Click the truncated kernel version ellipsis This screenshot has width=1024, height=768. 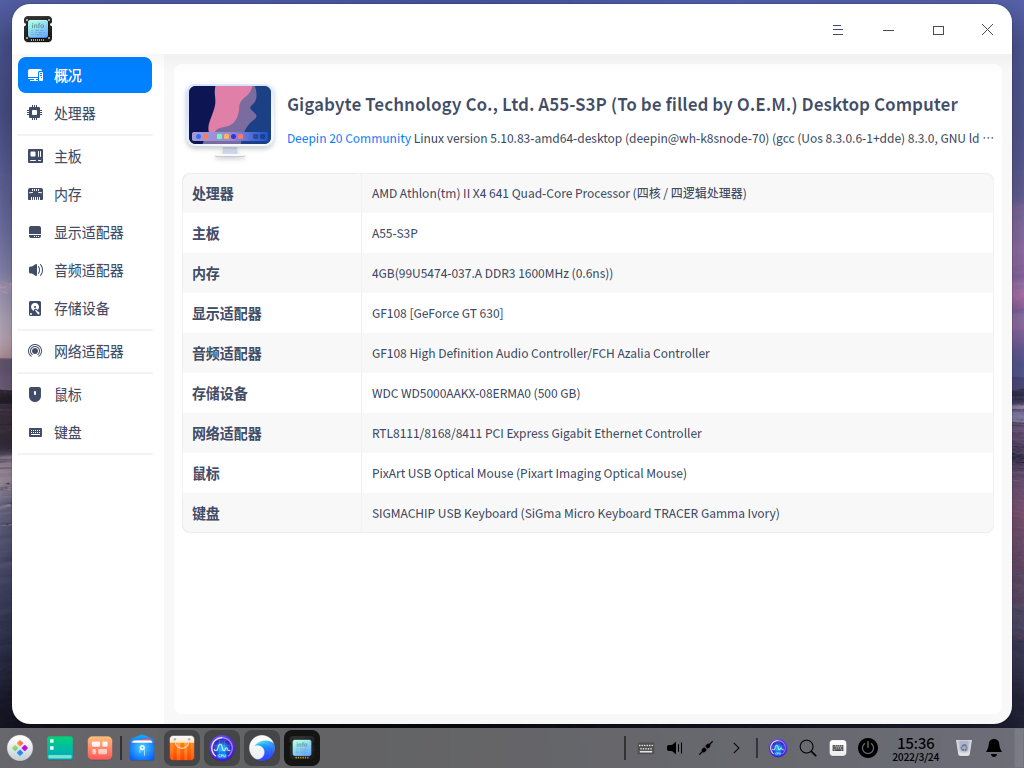(988, 138)
